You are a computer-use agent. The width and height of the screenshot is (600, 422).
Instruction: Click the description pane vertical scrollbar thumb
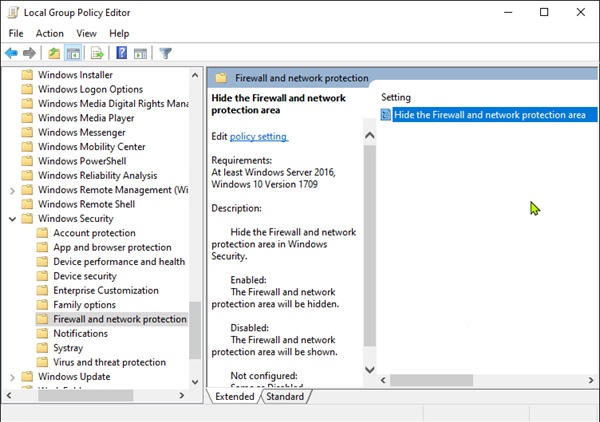(x=370, y=245)
